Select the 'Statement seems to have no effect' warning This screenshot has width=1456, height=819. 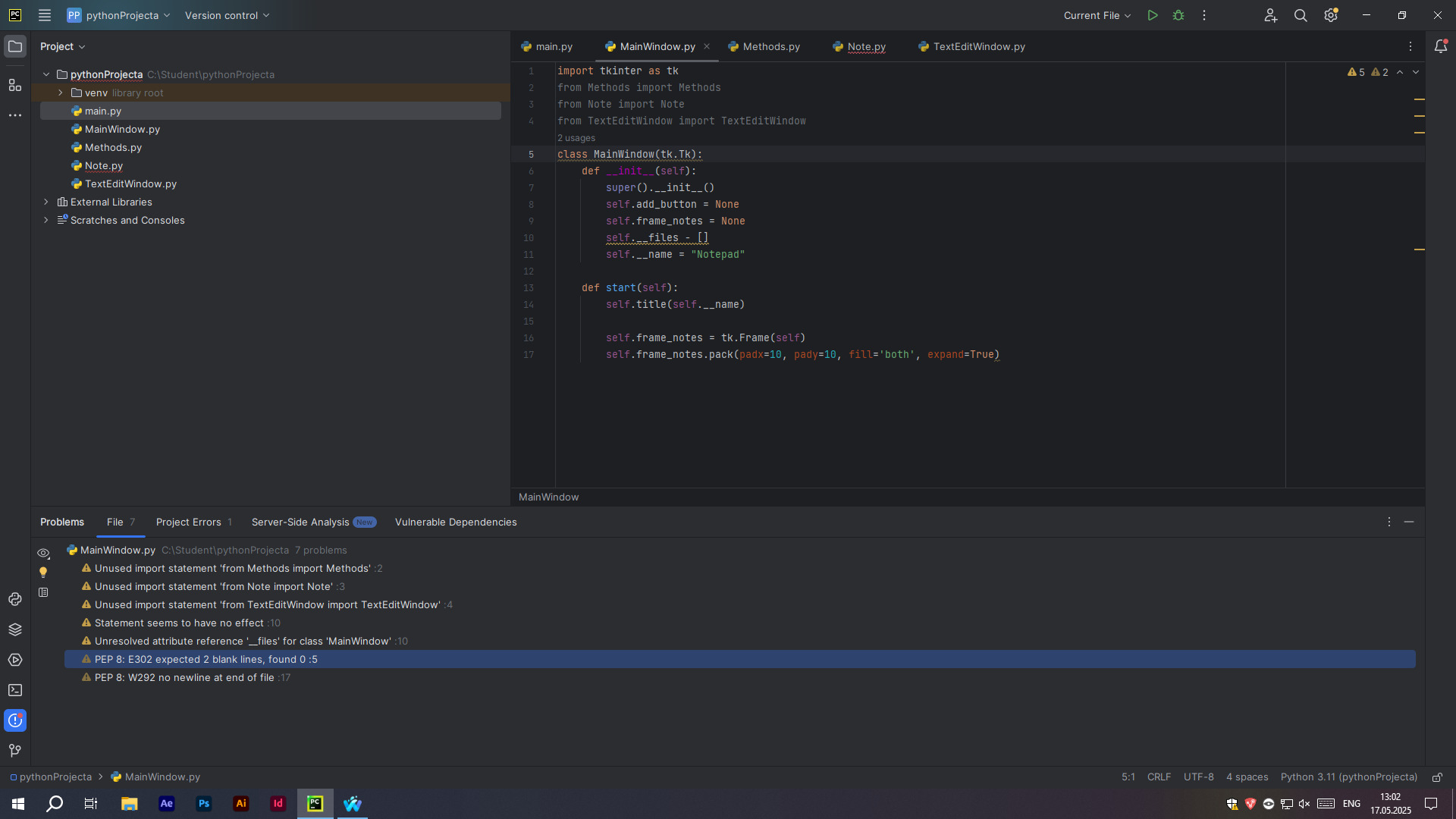pyautogui.click(x=179, y=623)
